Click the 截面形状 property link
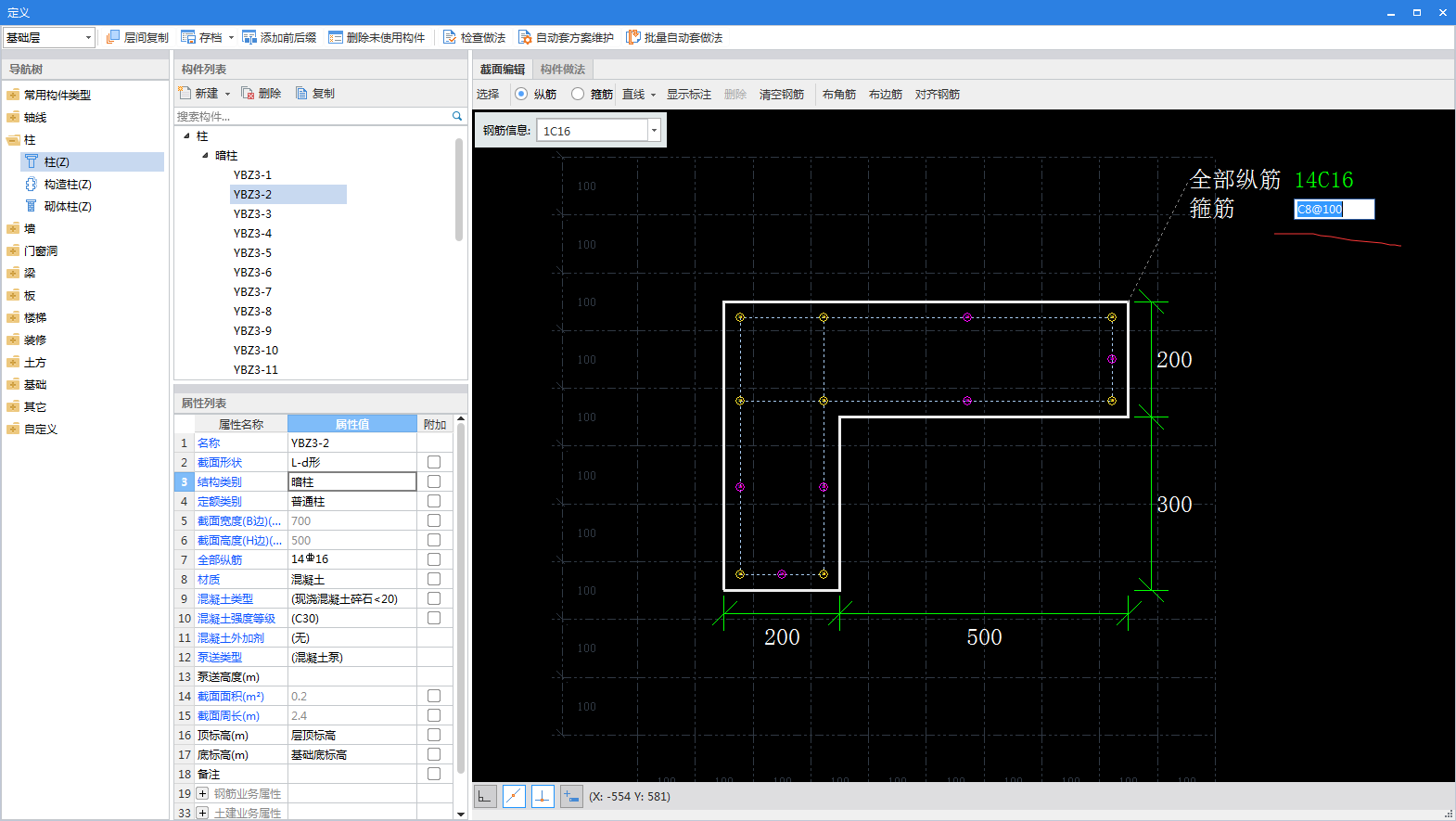1456x821 pixels. pyautogui.click(x=220, y=462)
